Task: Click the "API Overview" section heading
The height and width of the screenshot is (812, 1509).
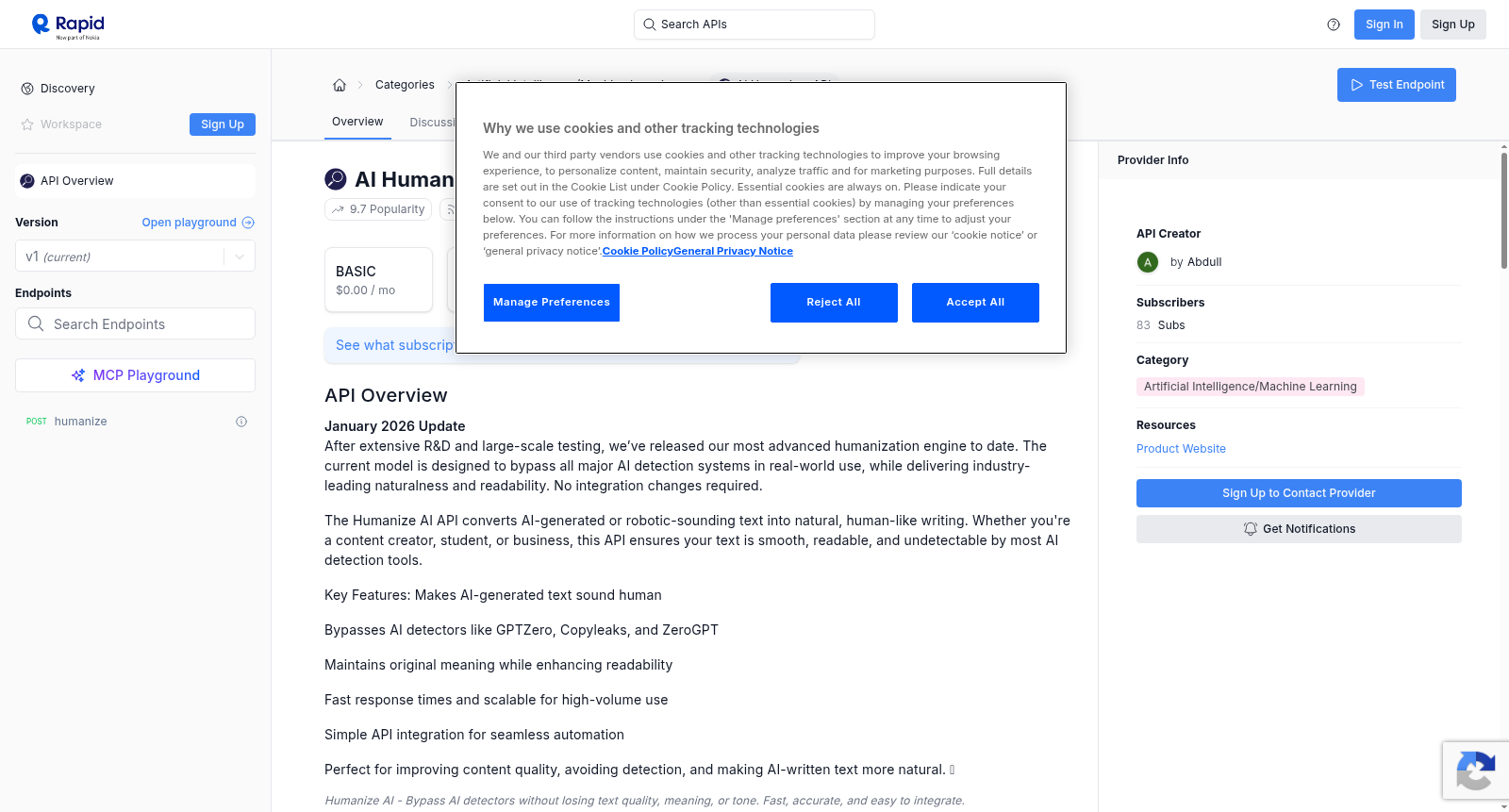Action: [x=386, y=395]
